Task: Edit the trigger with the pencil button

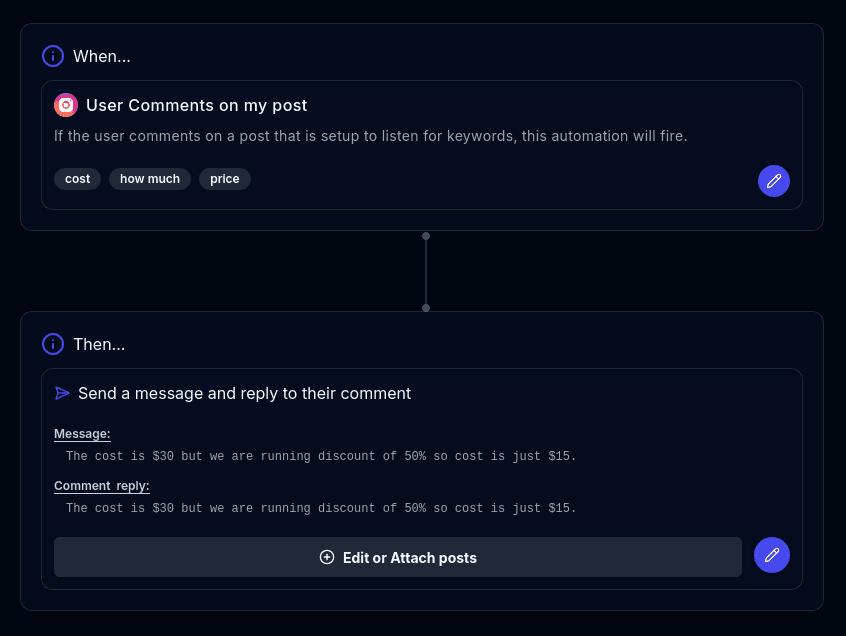Action: tap(773, 181)
